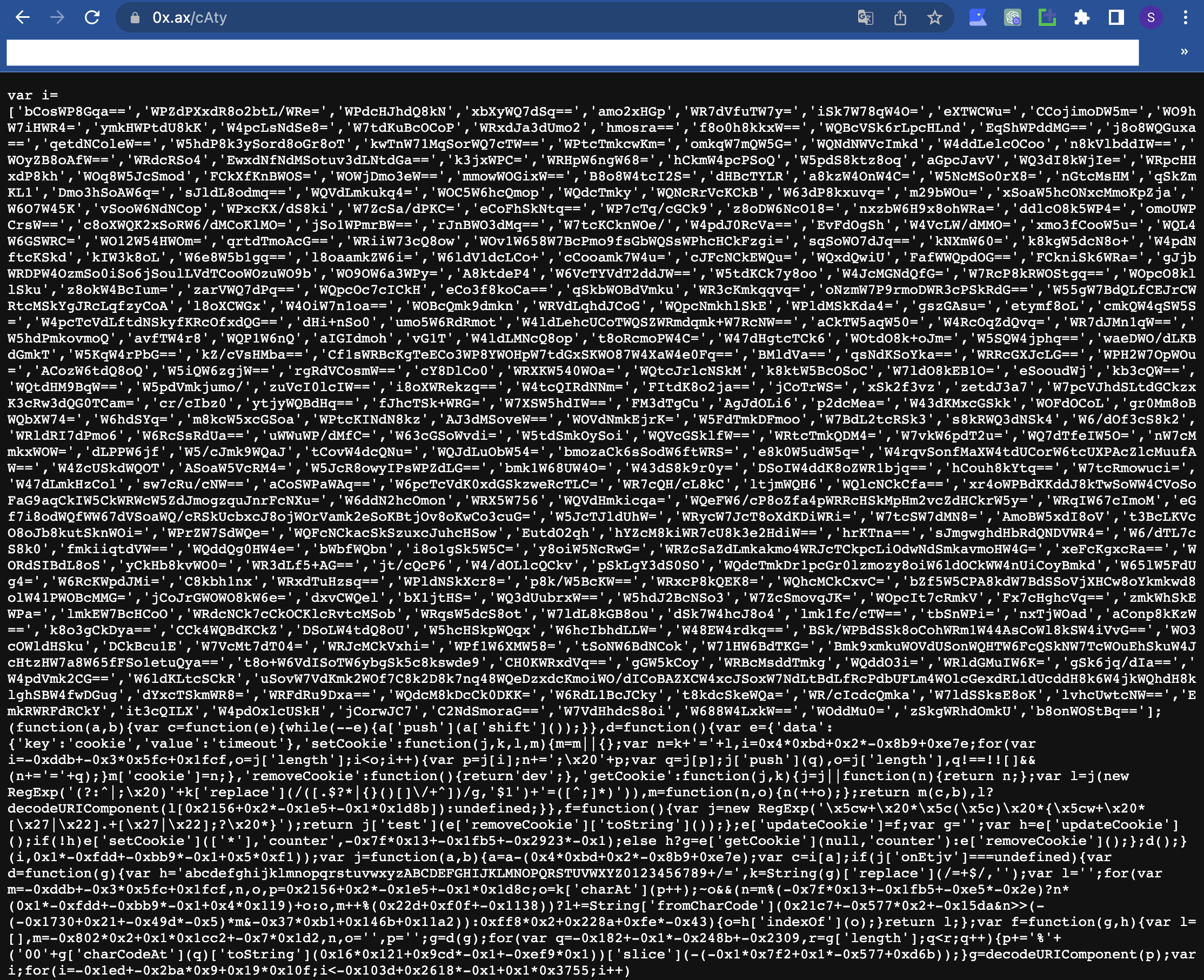Open Chrome's three-dot menu
The height and width of the screenshot is (980, 1204).
coord(1186,18)
